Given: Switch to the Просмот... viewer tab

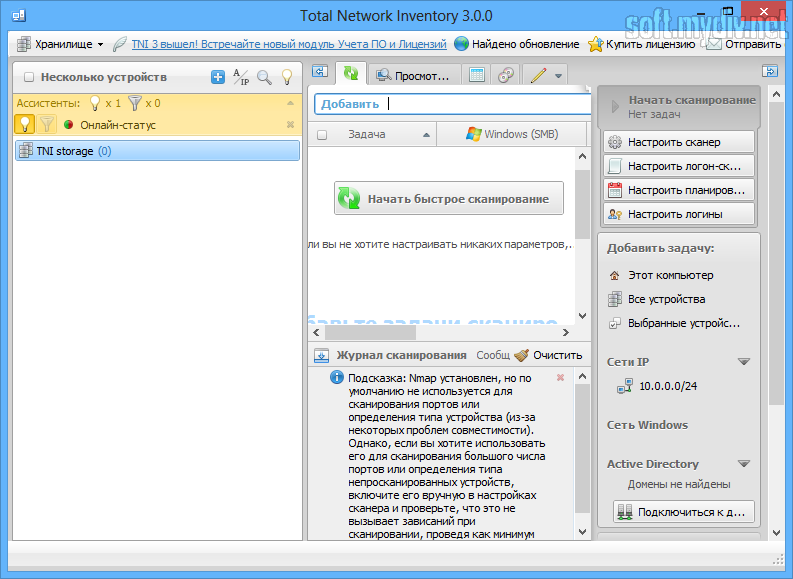Looking at the screenshot, I should pyautogui.click(x=414, y=75).
